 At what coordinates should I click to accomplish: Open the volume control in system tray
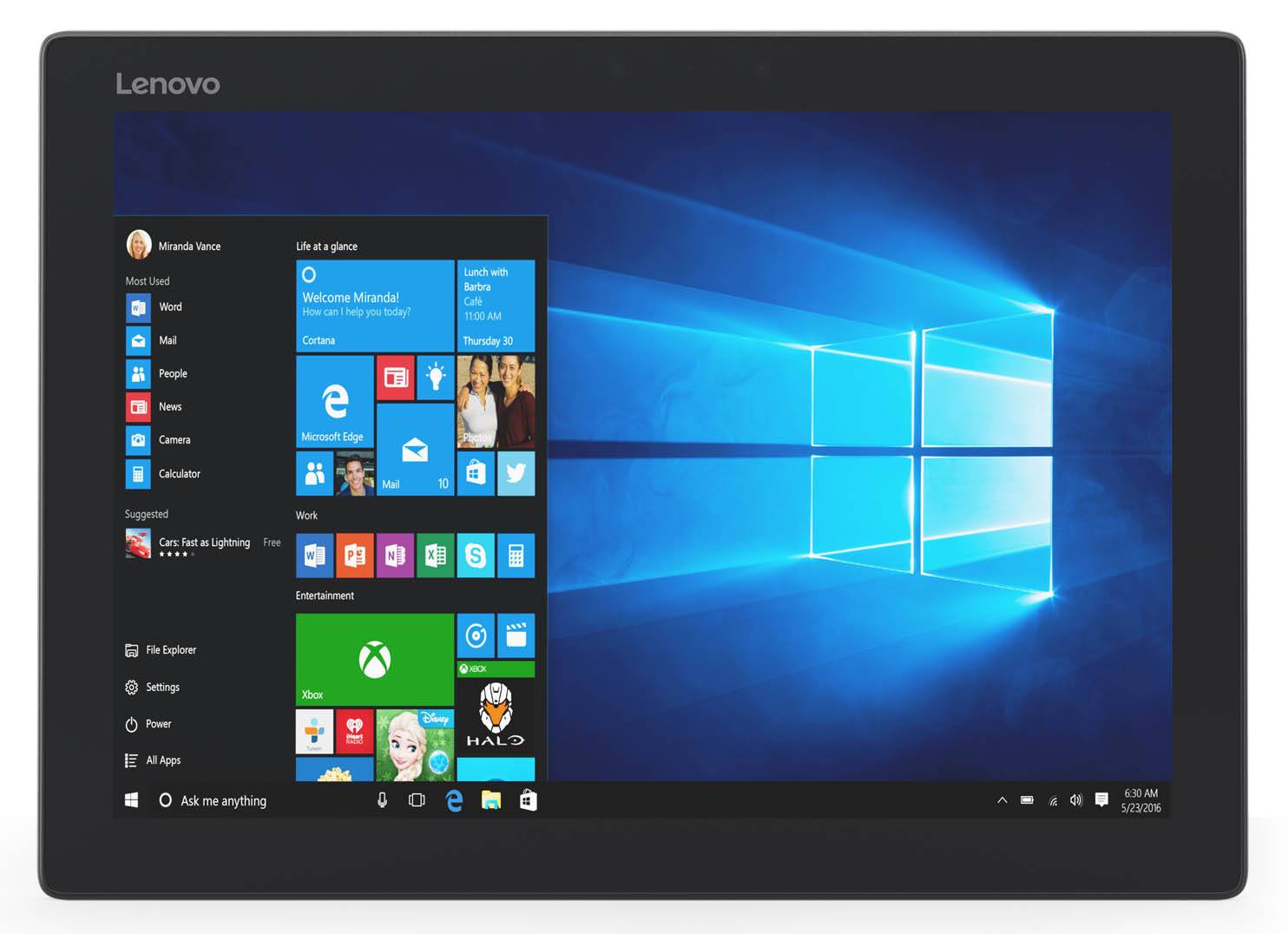[1076, 800]
